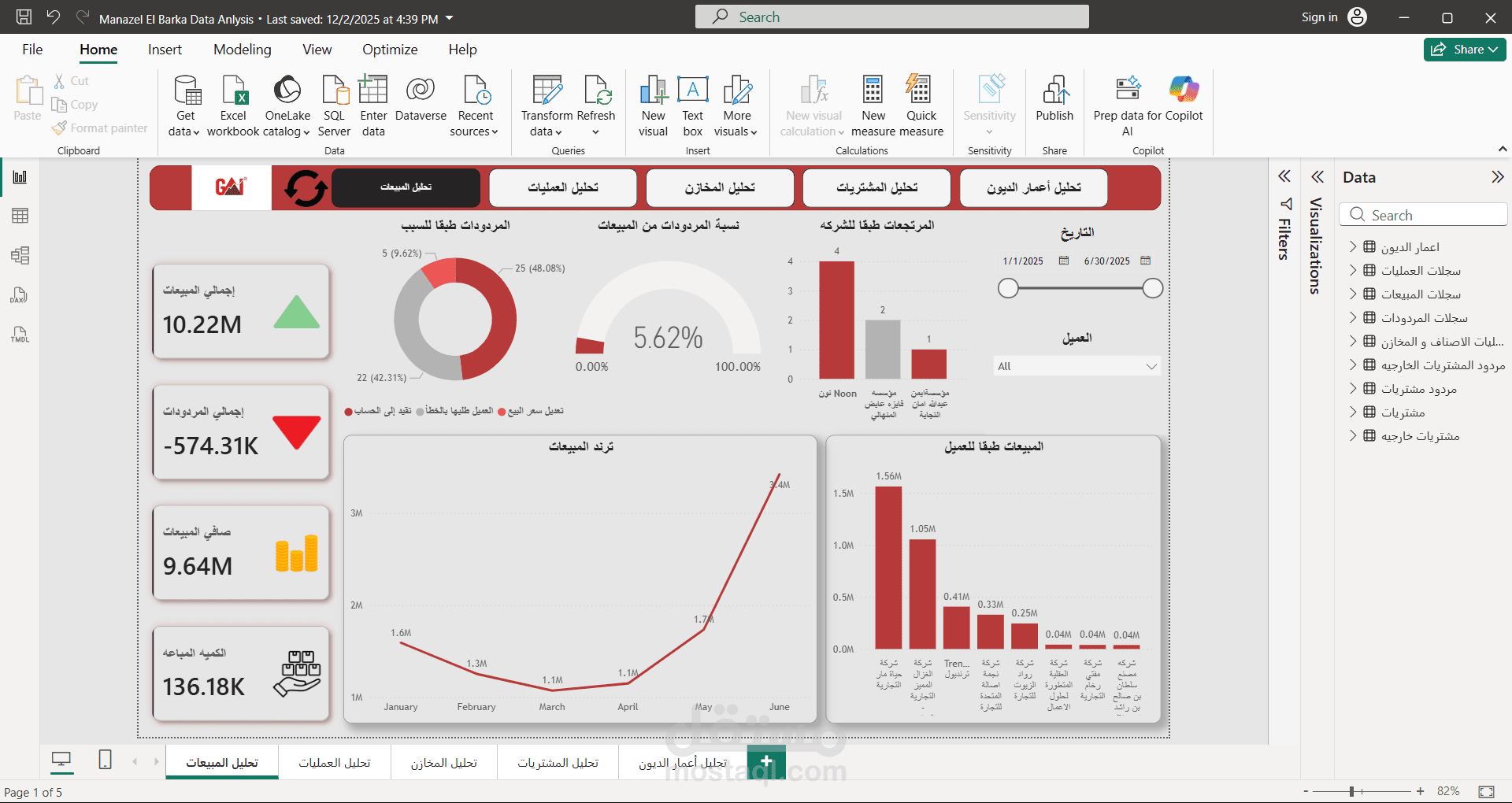Refresh the data model
The width and height of the screenshot is (1512, 803).
(x=596, y=105)
